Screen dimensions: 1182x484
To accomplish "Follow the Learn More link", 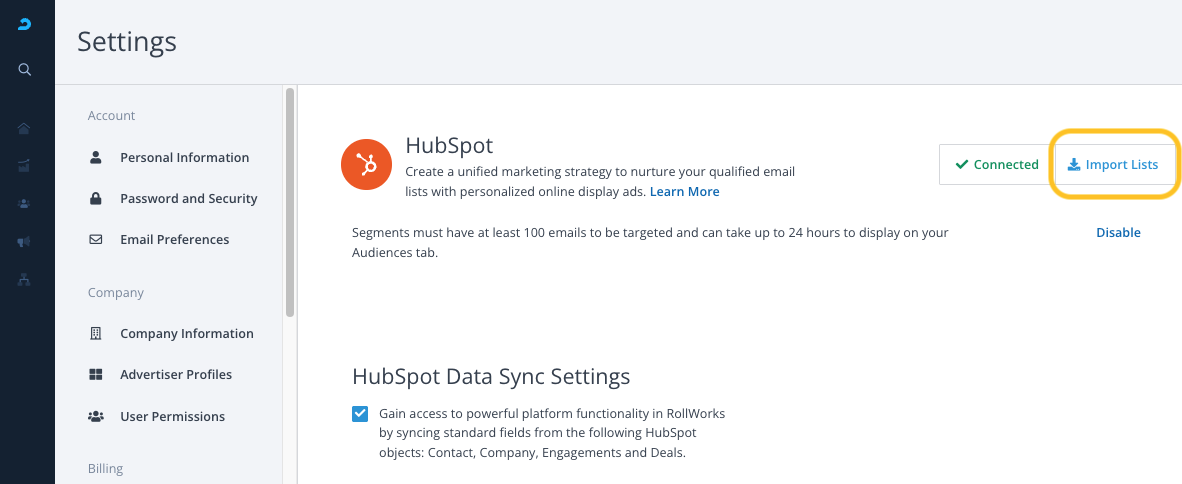I will pyautogui.click(x=684, y=191).
